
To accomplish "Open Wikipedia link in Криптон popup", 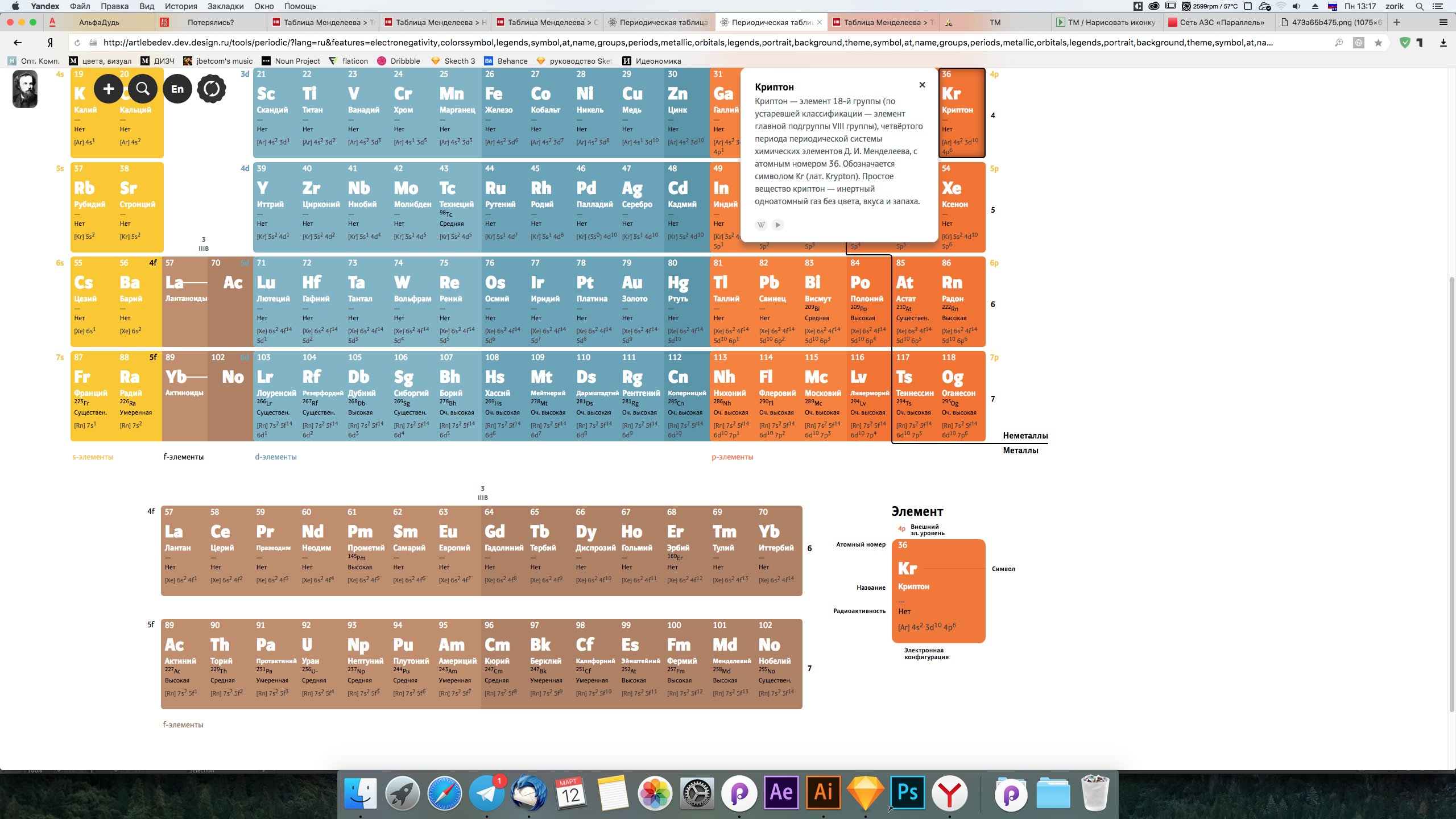I will click(x=761, y=225).
